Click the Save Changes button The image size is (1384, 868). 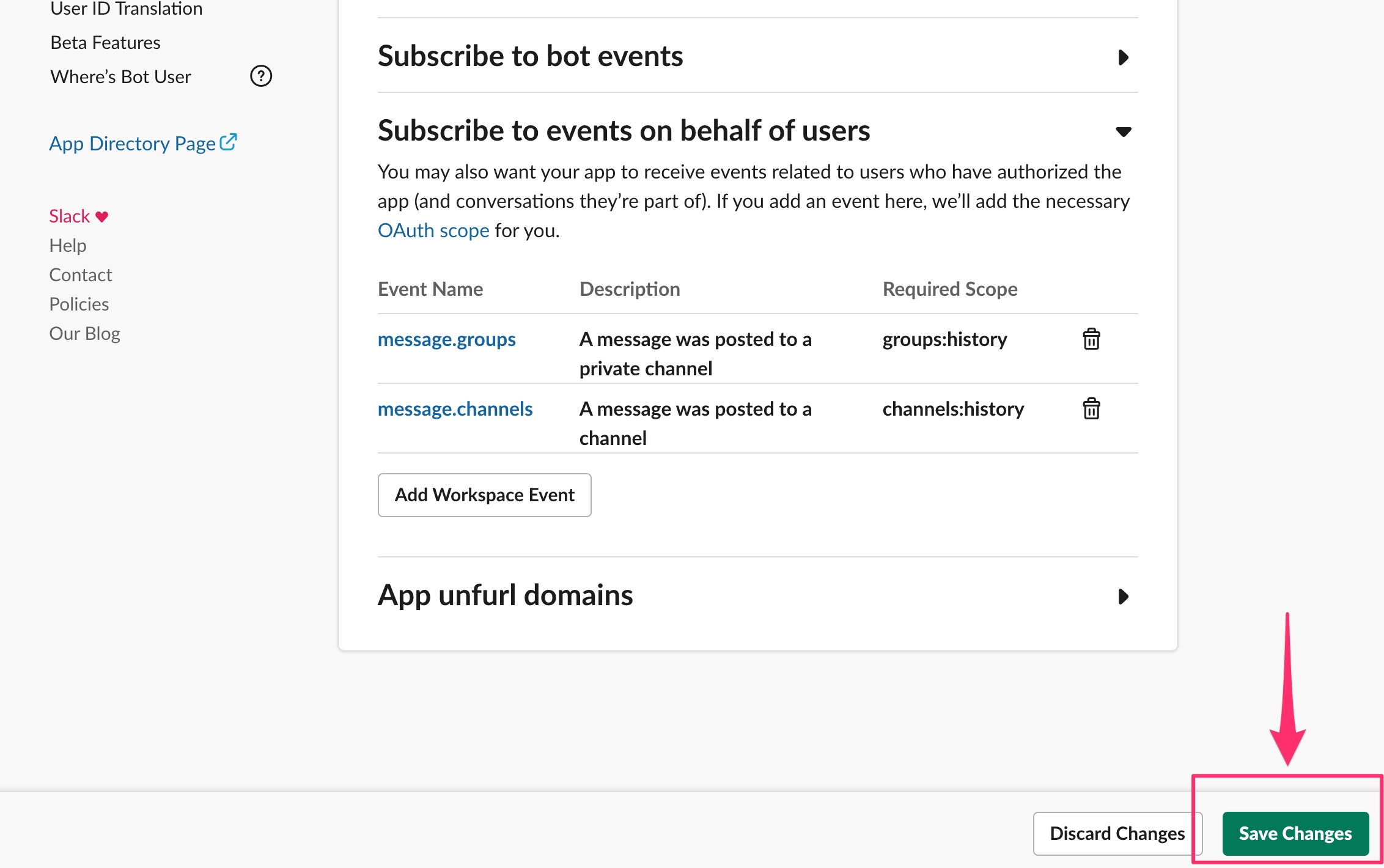pyautogui.click(x=1295, y=833)
